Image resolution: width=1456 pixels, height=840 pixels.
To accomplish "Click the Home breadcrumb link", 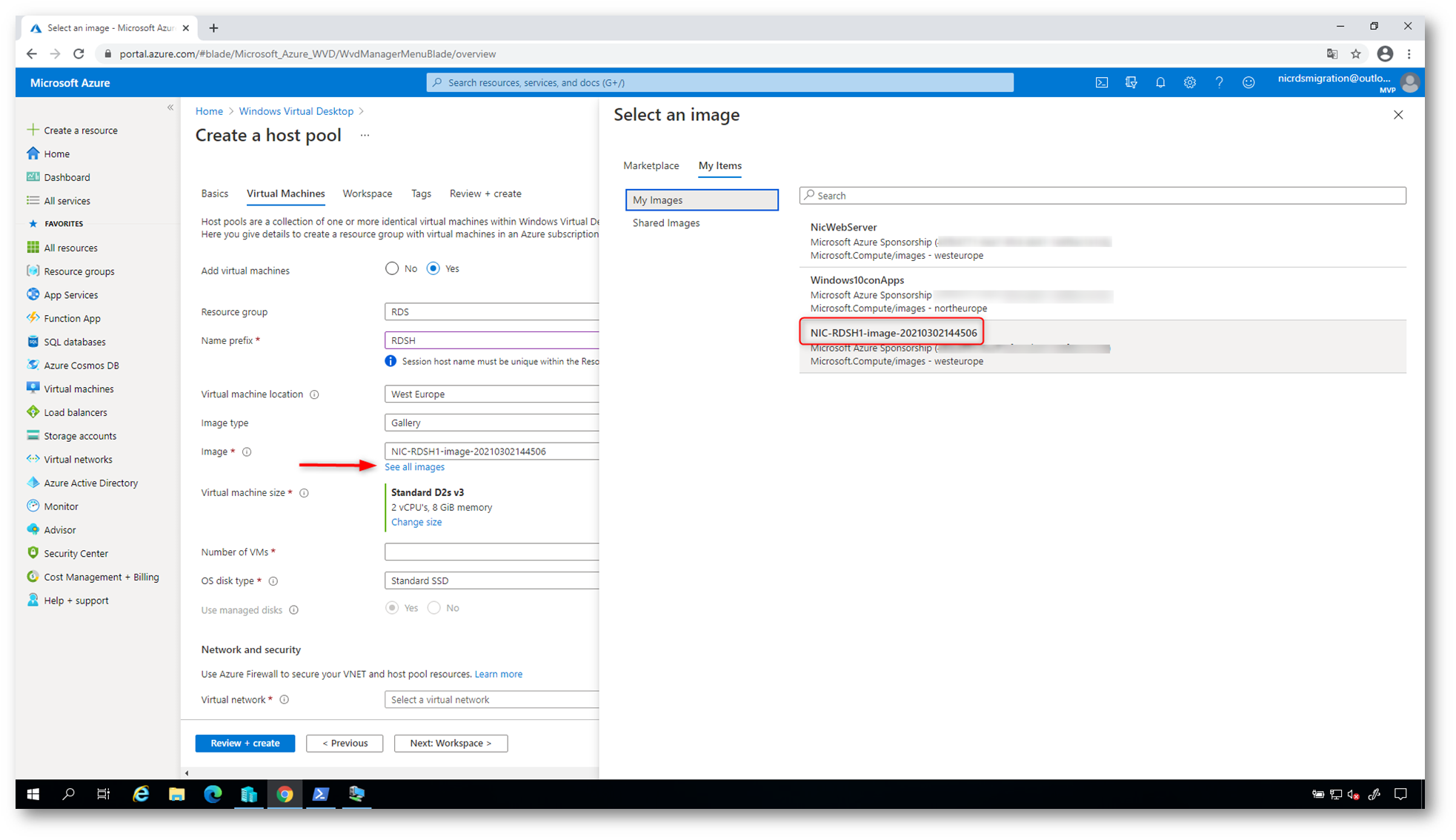I will click(209, 111).
